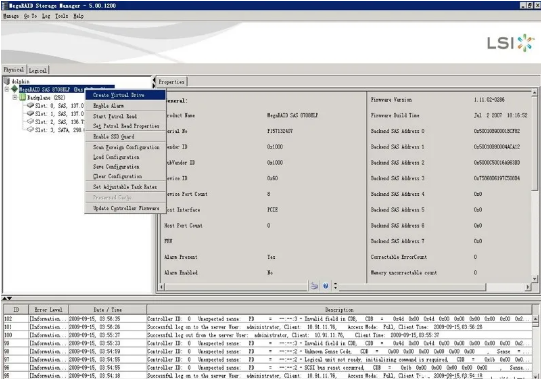Screen dimensions: 541x379
Task: Select the Slot 0 SAS drive icon
Action: pos(30,105)
